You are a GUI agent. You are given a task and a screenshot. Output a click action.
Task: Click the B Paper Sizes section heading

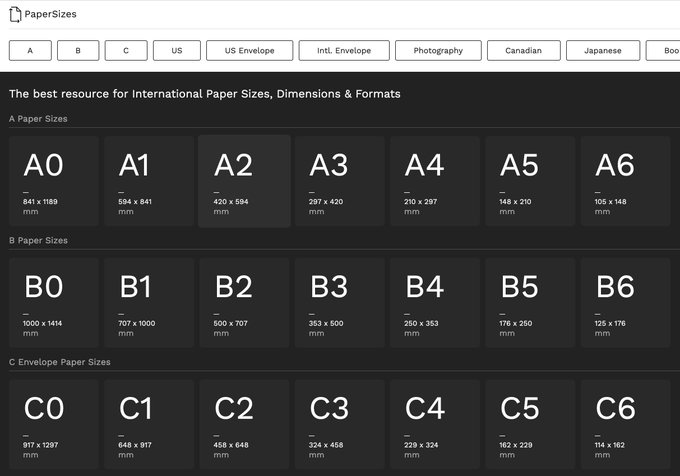pos(38,241)
